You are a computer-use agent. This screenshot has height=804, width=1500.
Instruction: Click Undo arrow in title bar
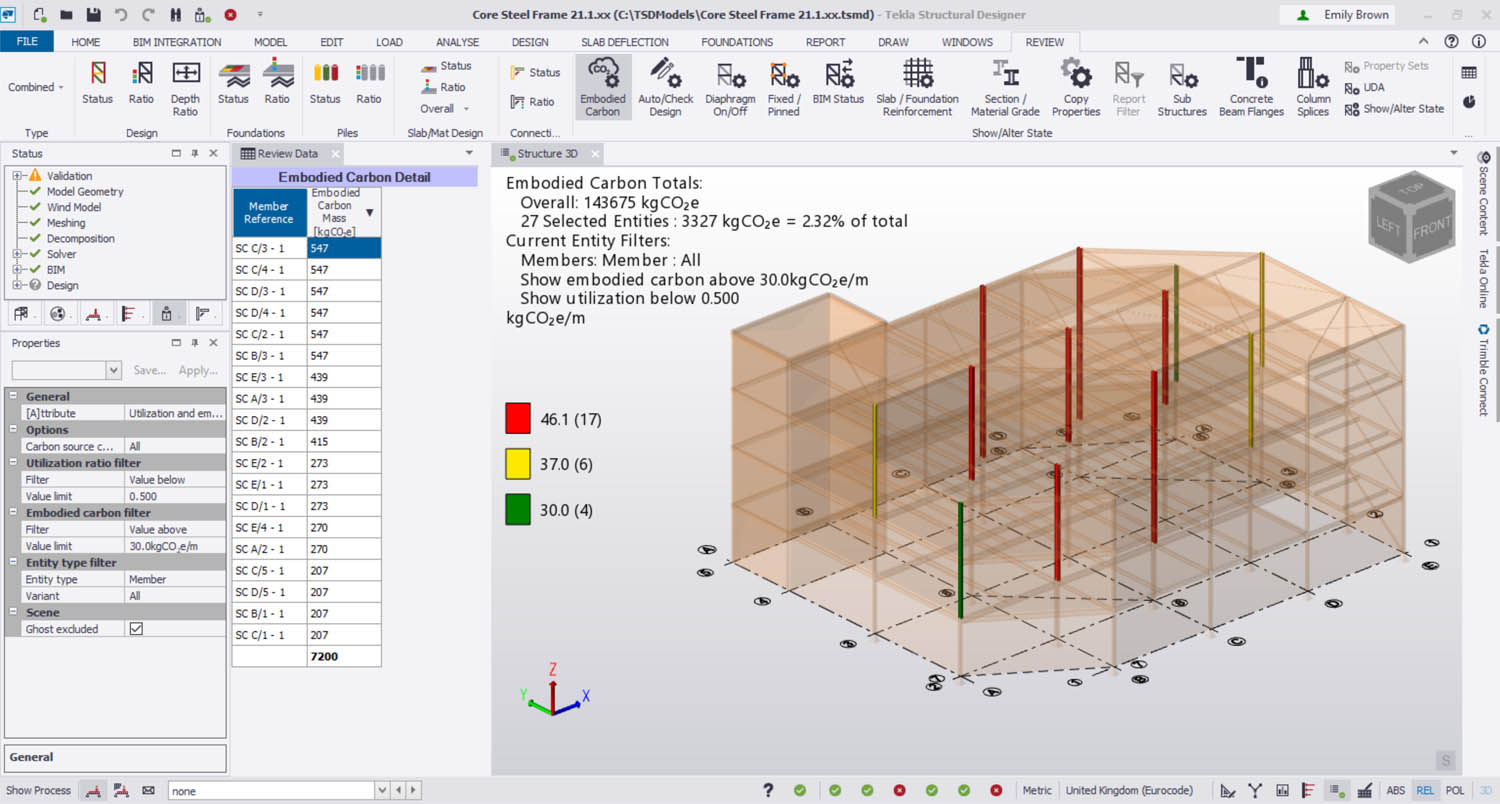[x=121, y=15]
